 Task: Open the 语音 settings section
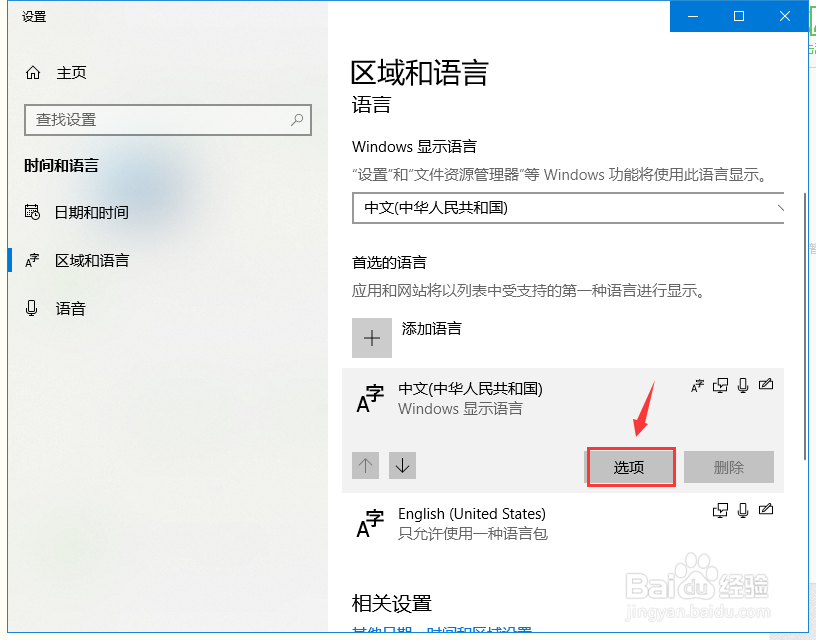click(70, 308)
